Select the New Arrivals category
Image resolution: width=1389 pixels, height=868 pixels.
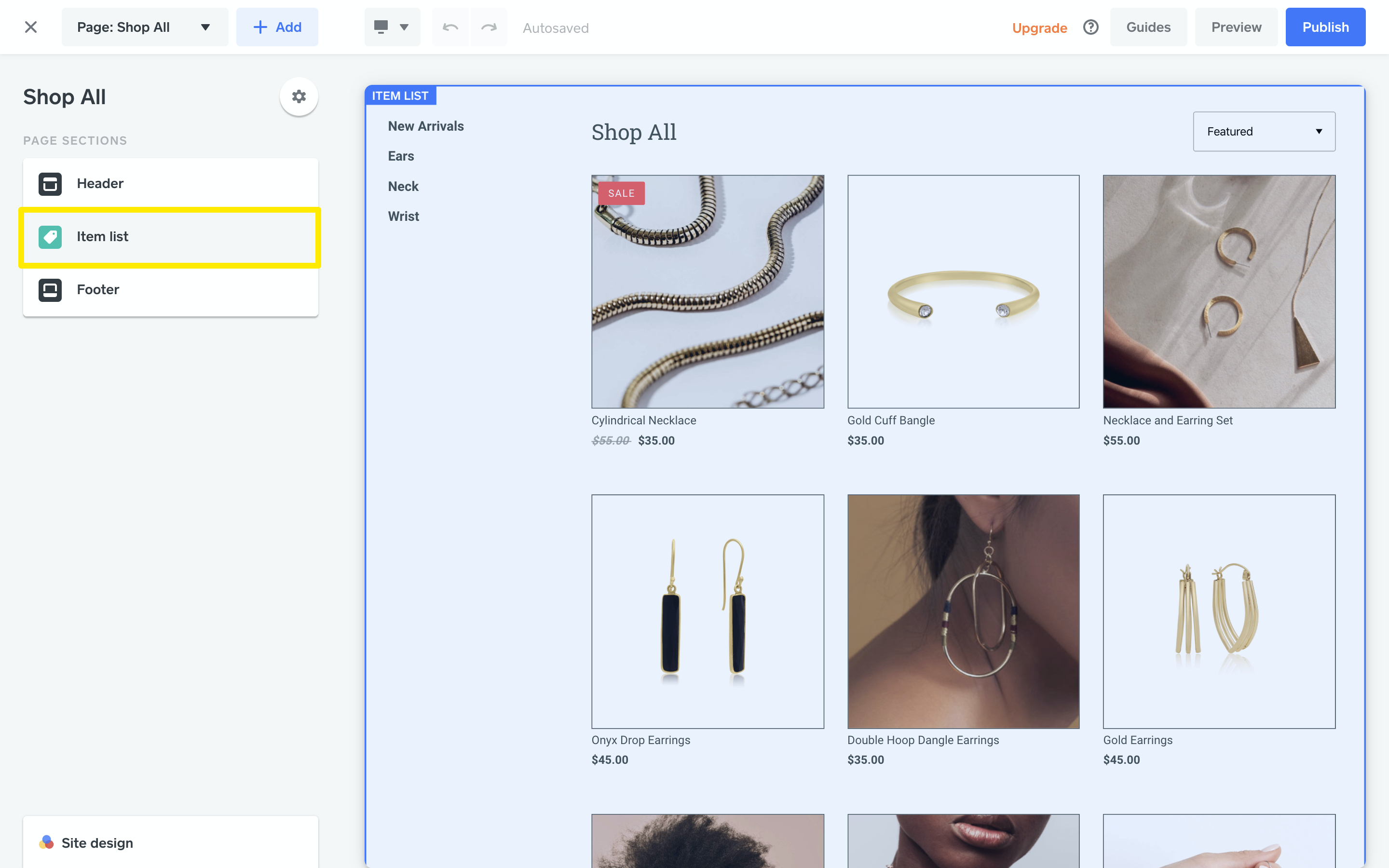coord(425,126)
